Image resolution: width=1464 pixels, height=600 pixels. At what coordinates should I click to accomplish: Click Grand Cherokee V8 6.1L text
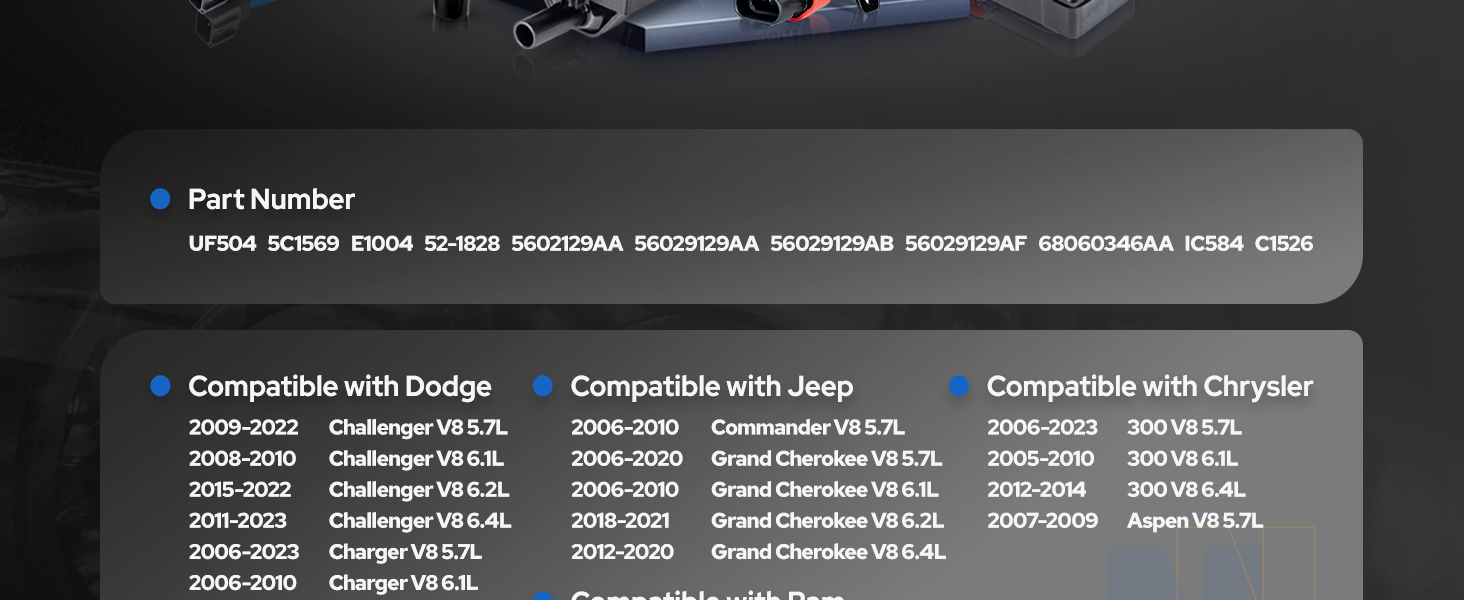pyautogui.click(x=825, y=489)
